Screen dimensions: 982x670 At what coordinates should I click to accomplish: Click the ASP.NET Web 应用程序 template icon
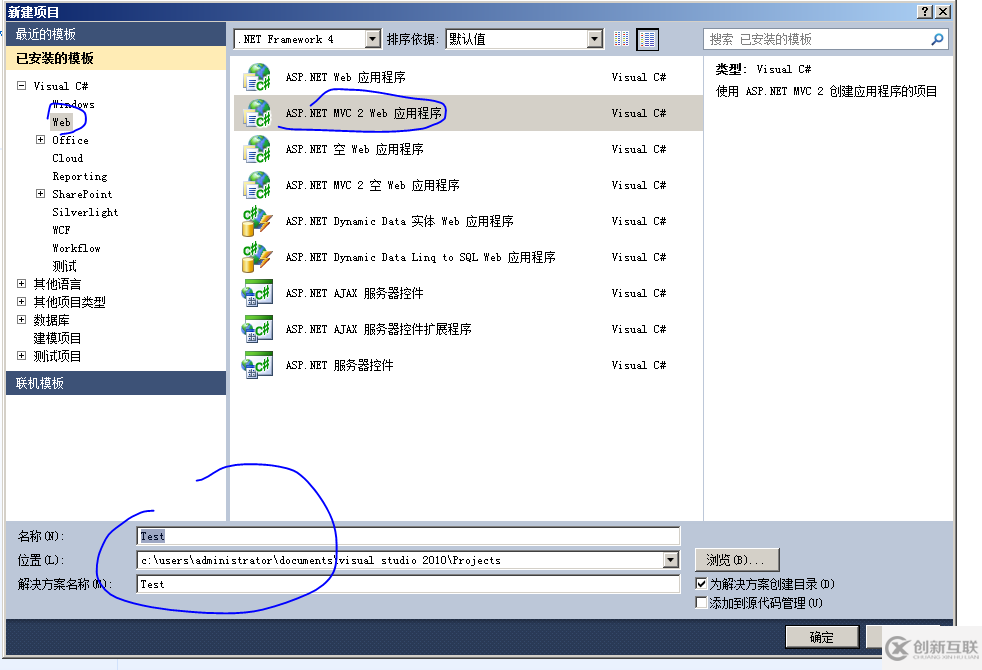click(x=257, y=78)
